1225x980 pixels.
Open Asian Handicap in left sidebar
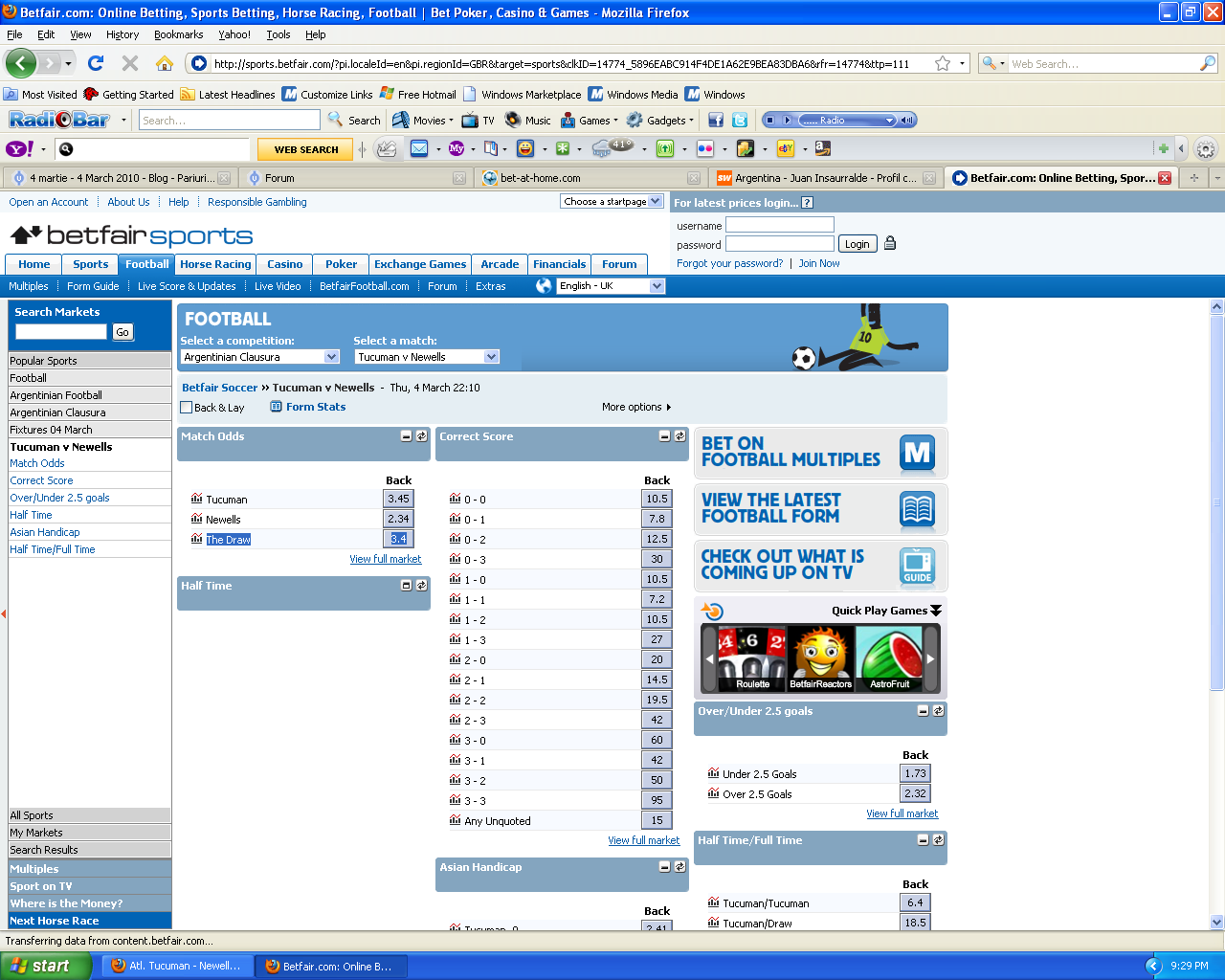45,532
